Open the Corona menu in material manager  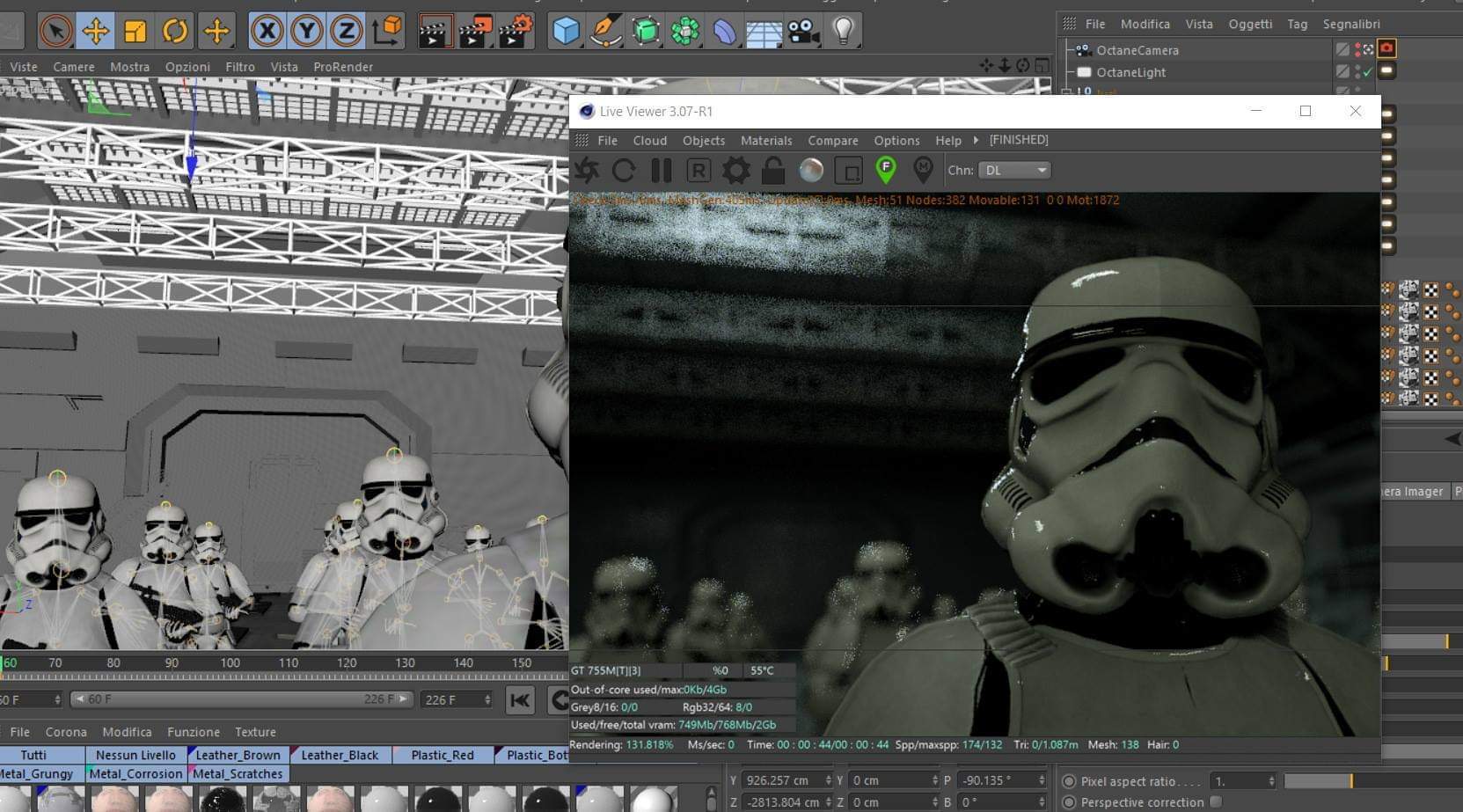66,732
